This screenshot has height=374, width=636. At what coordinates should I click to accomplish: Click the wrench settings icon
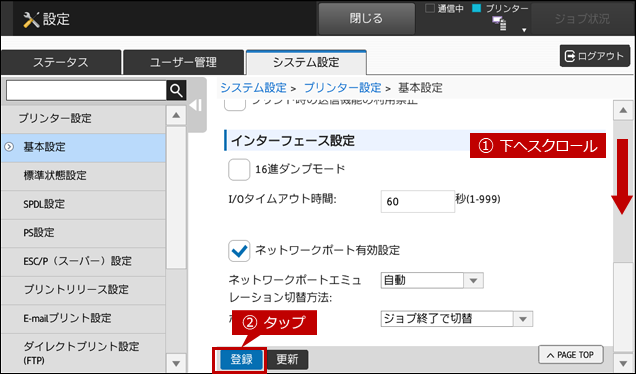pos(31,19)
